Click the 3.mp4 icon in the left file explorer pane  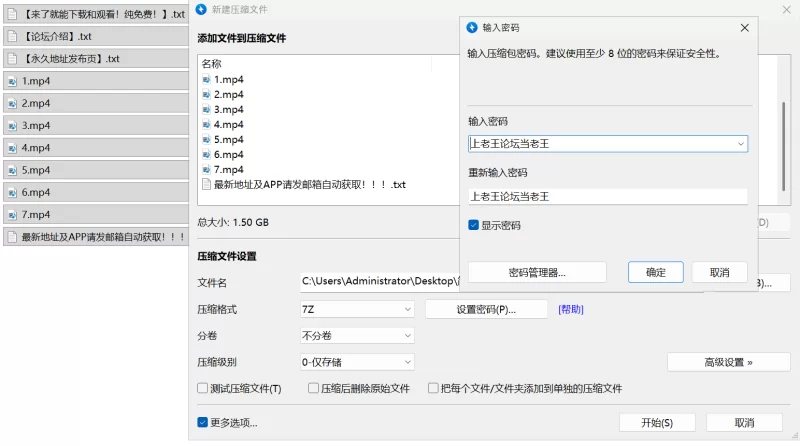tap(12, 126)
